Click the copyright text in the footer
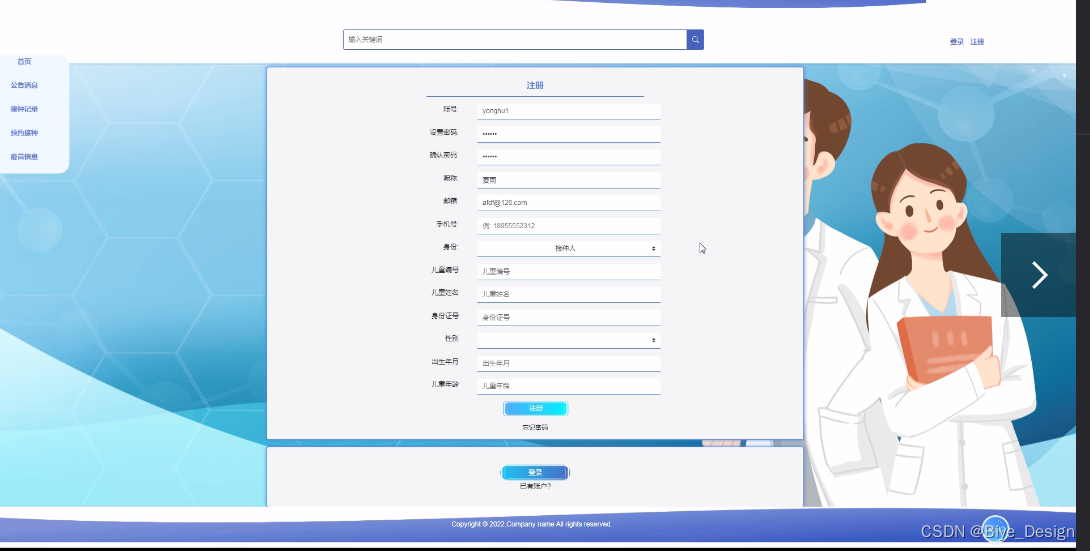 (x=532, y=525)
